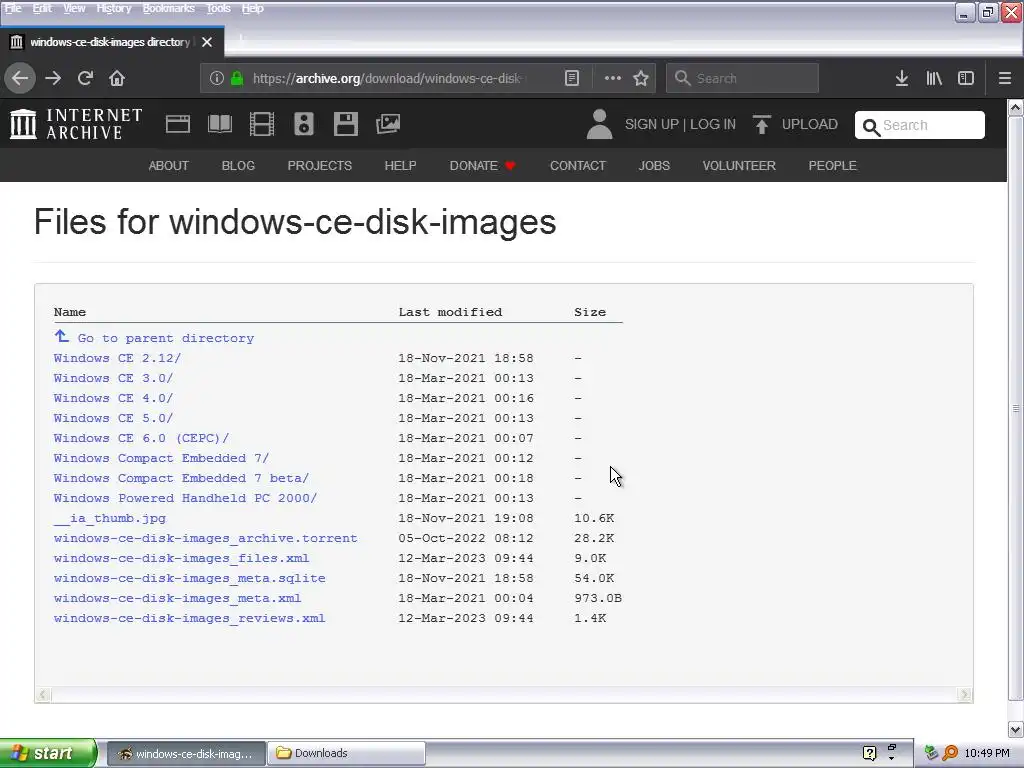Open Windows Compact Embedded 7 beta/ folder
The width and height of the screenshot is (1024, 768).
[182, 478]
